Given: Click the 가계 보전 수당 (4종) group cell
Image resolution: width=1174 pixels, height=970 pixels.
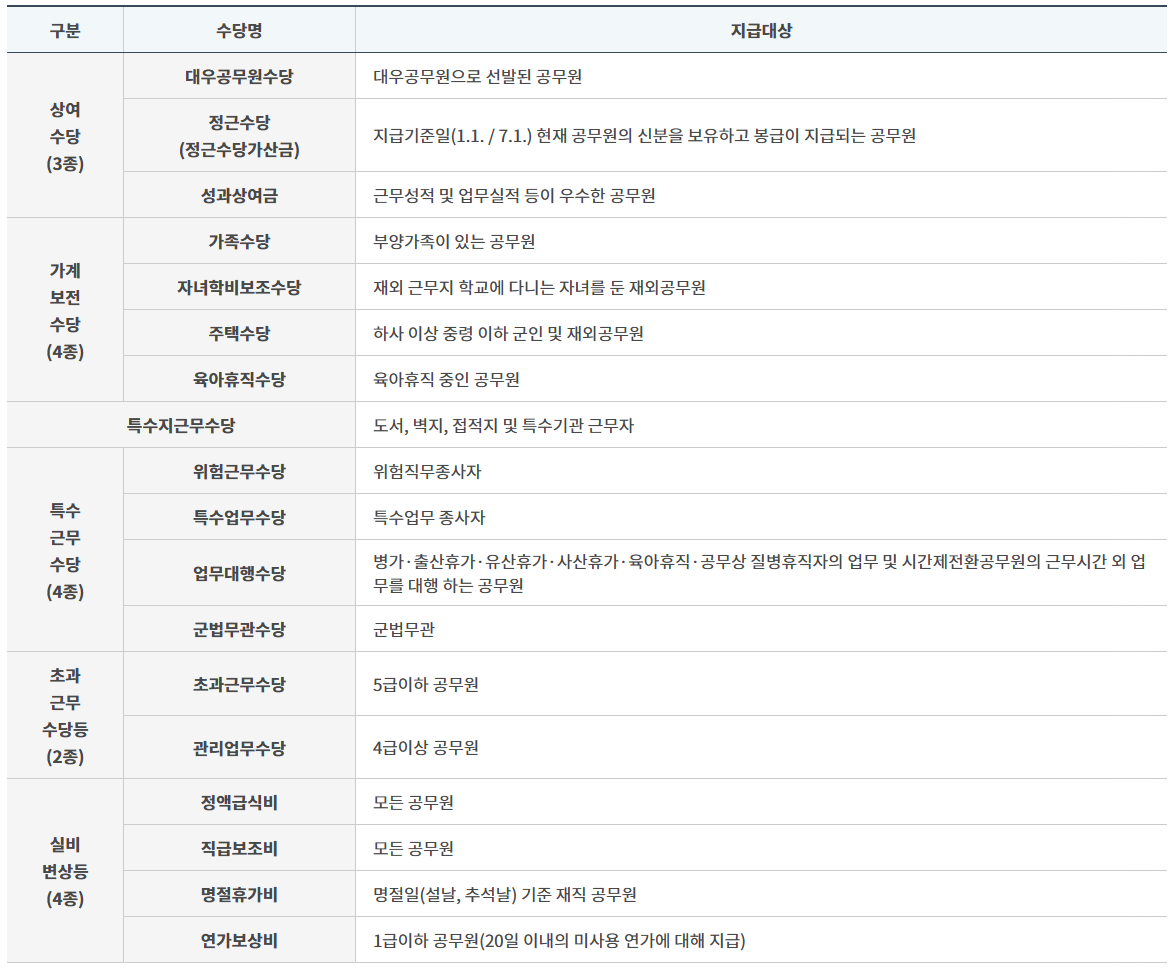Looking at the screenshot, I should pos(62,310).
